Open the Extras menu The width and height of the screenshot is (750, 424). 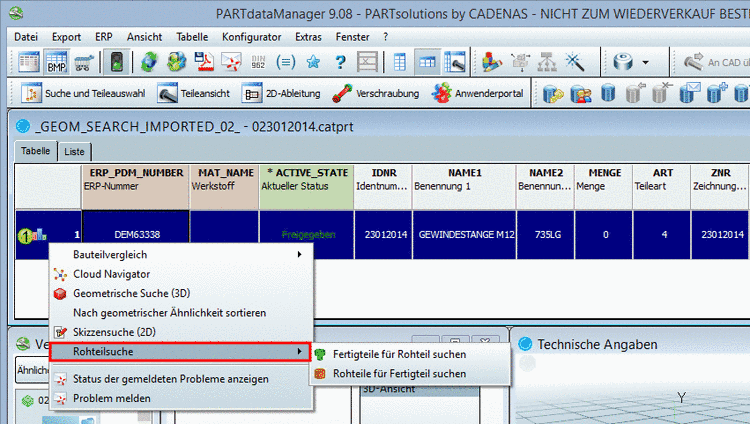point(308,37)
